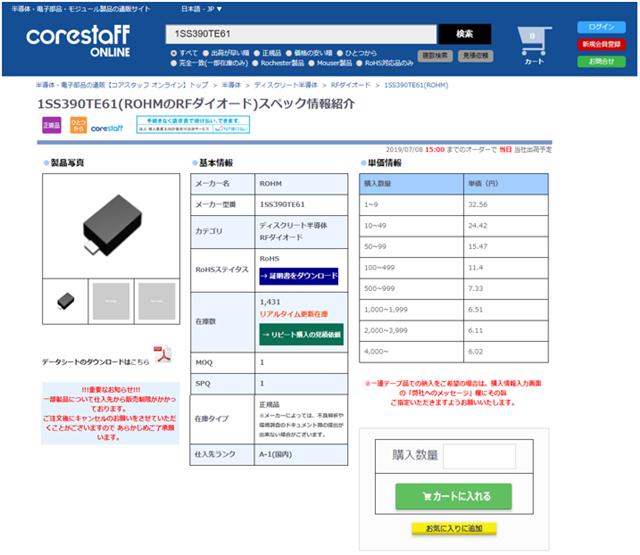Click the 24.42 unit price cell

(x=506, y=226)
